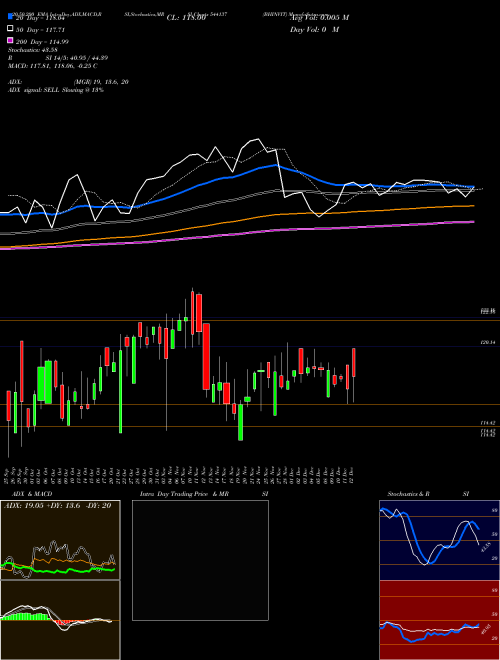Click the 114.42 price level label

[x=488, y=423]
